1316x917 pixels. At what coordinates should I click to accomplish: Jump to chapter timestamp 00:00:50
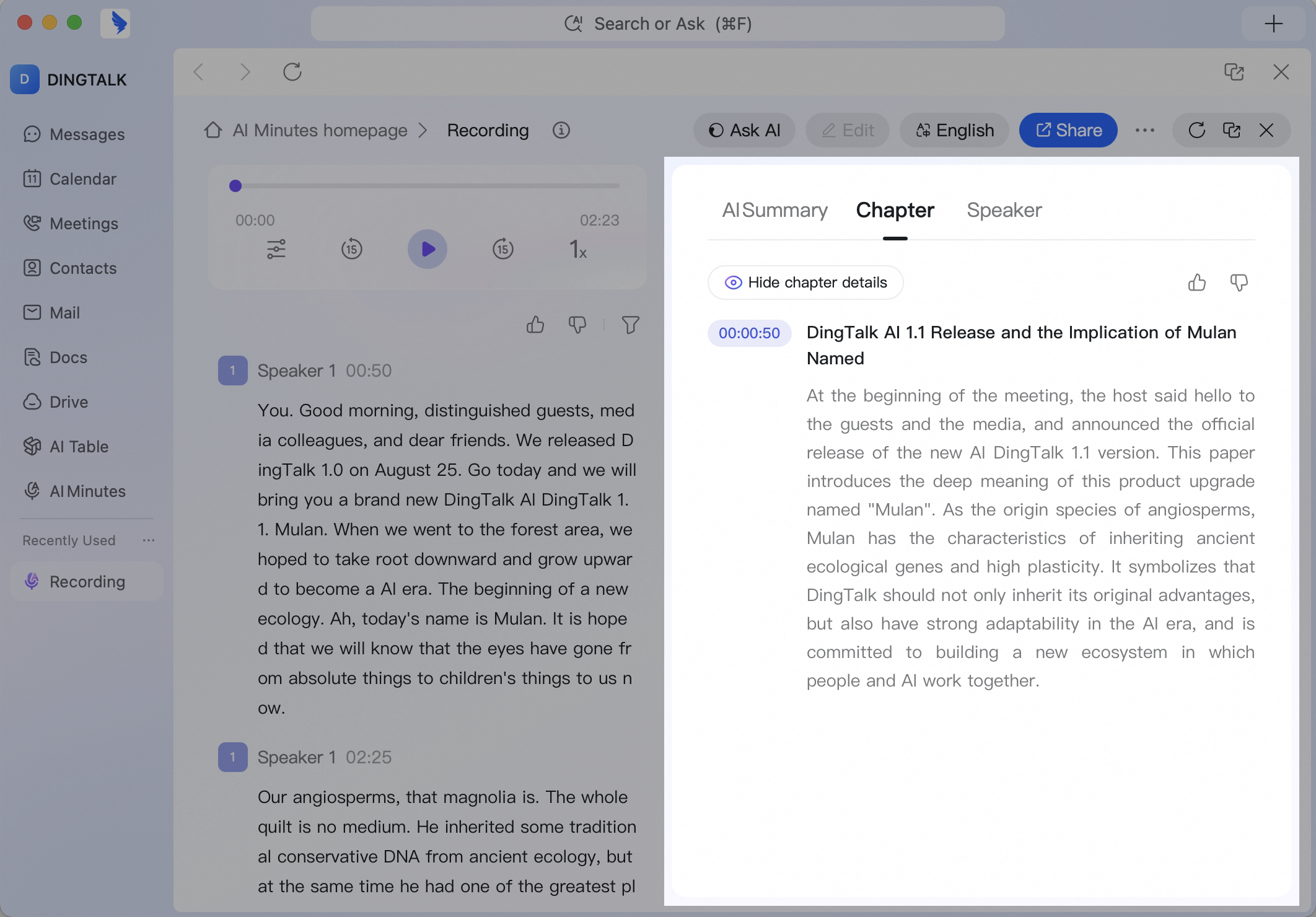(x=750, y=333)
